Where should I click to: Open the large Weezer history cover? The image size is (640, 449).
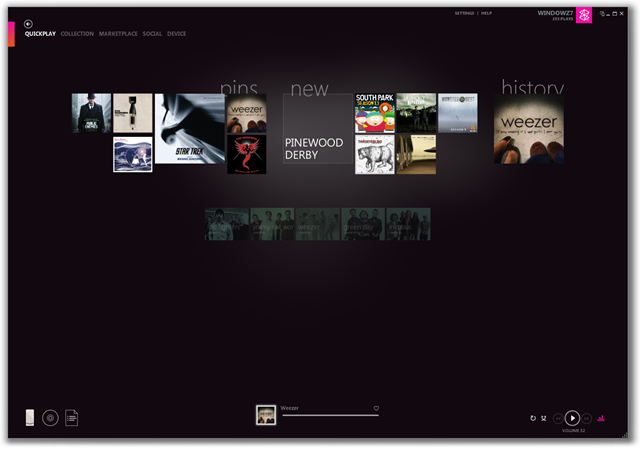[x=529, y=129]
